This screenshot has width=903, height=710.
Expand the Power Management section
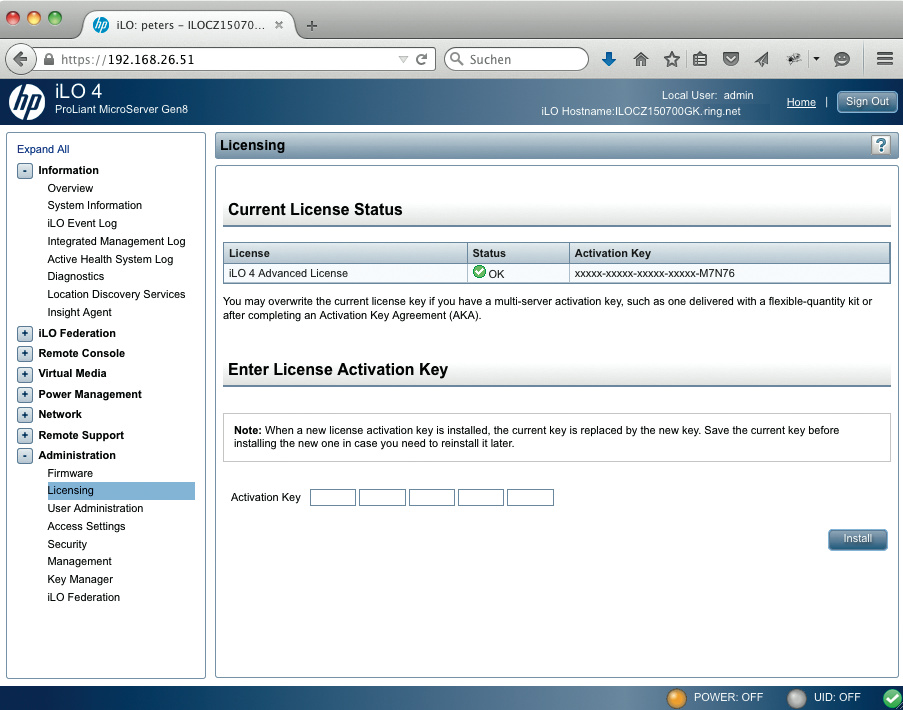coord(25,394)
